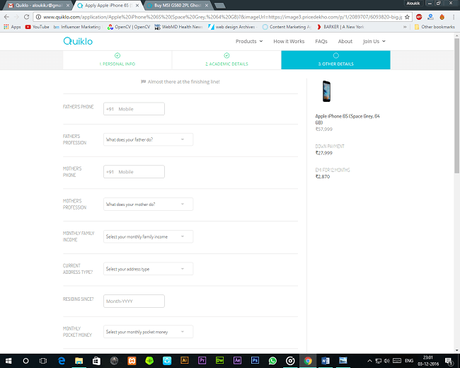Open the Products menu
Screen dimensions: 460x368
249,41
